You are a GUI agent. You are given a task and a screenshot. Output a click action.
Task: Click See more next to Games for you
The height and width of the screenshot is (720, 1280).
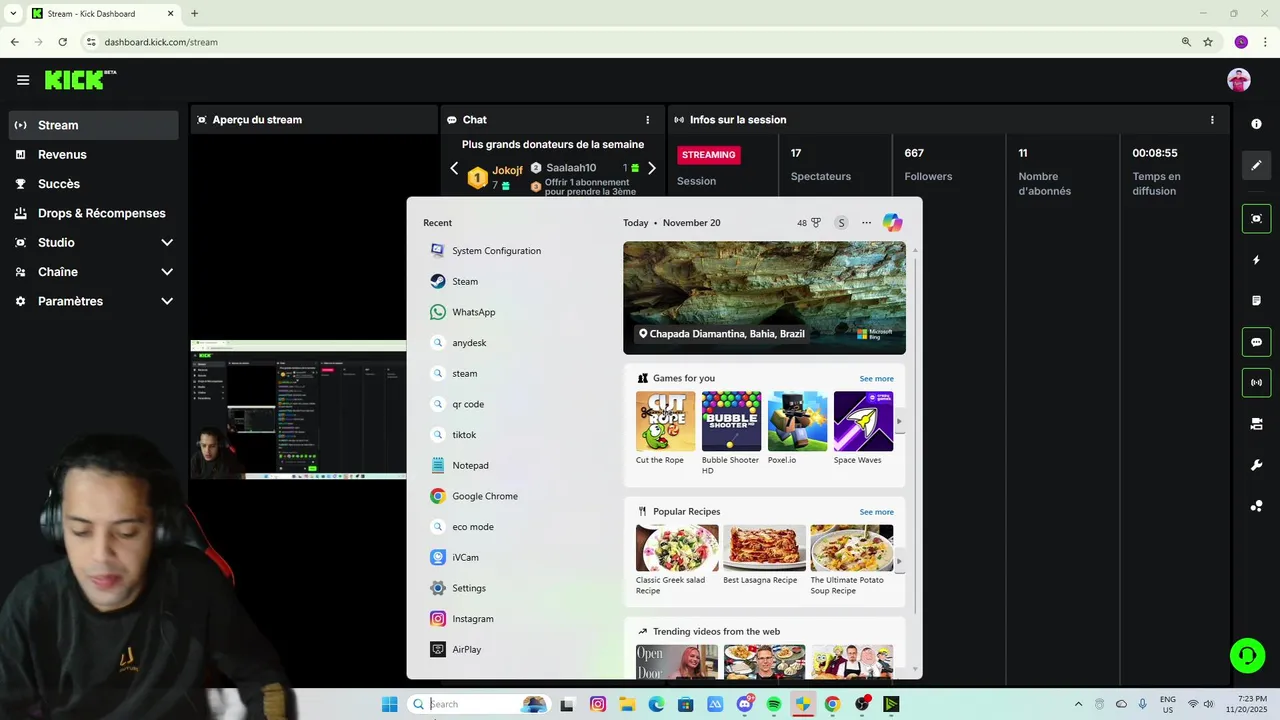(876, 379)
